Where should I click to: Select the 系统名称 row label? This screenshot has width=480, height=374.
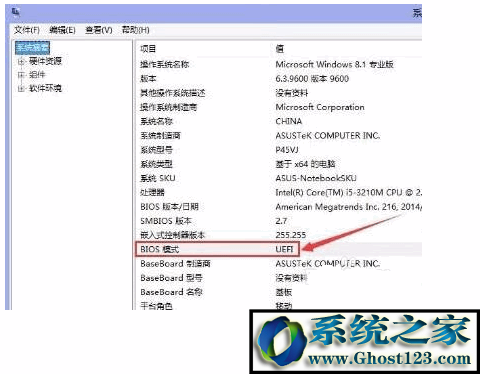pos(156,121)
